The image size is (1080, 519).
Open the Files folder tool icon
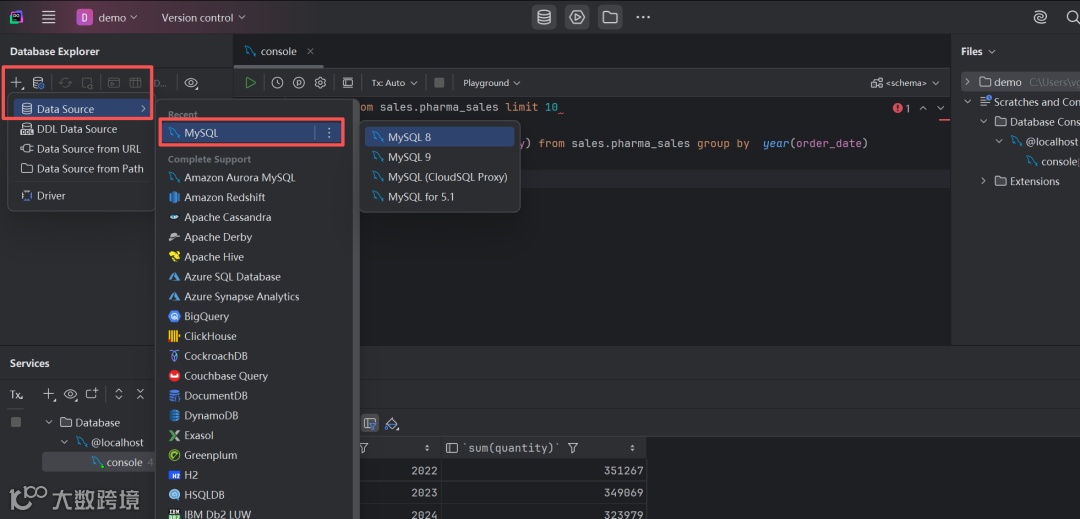610,17
